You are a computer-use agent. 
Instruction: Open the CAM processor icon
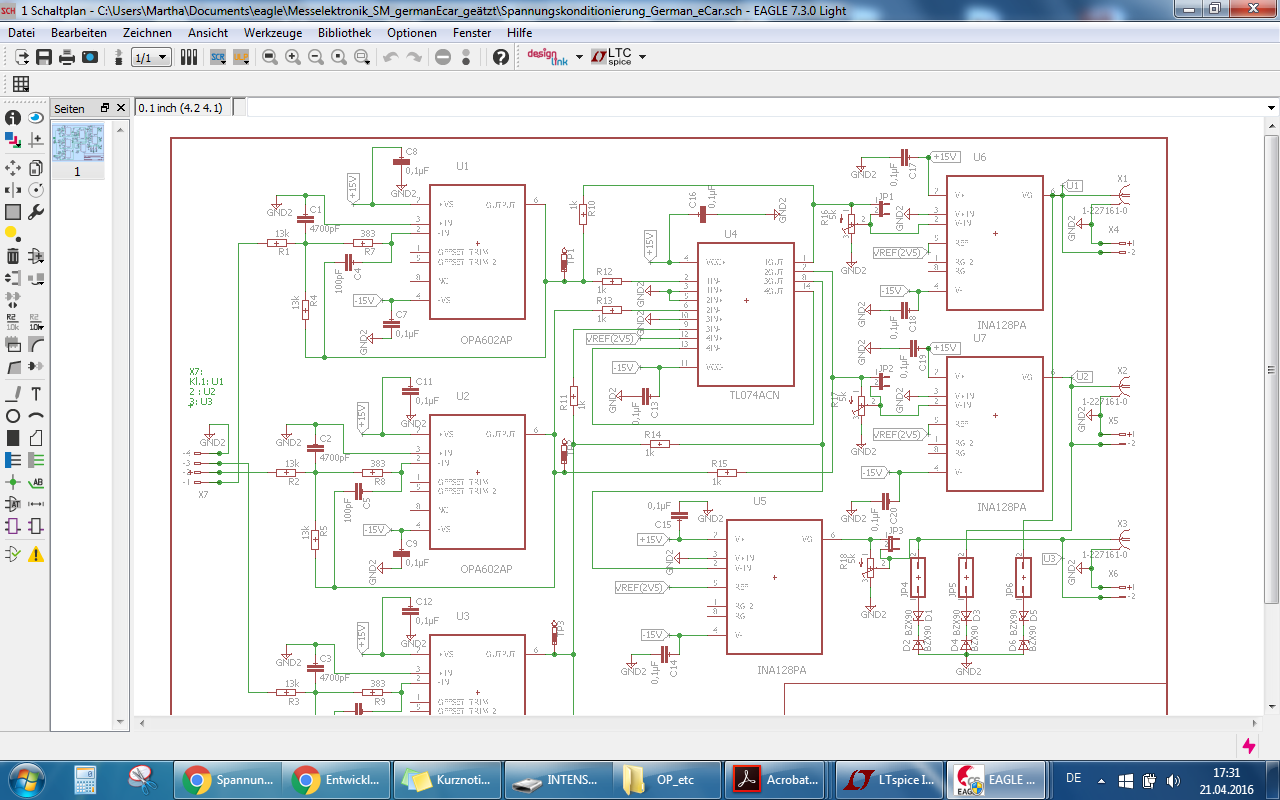pyautogui.click(x=90, y=57)
